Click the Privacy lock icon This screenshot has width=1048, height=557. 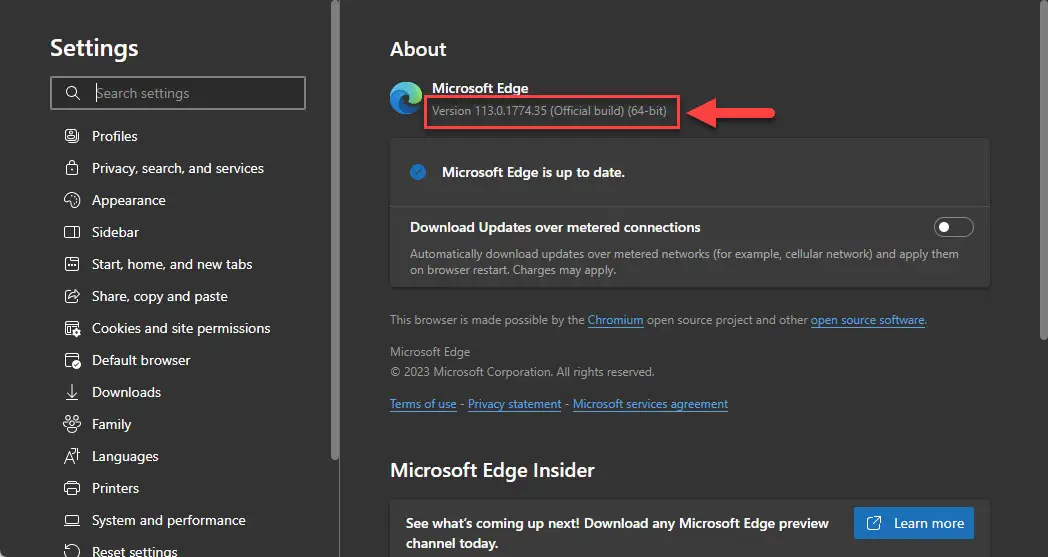[72, 168]
